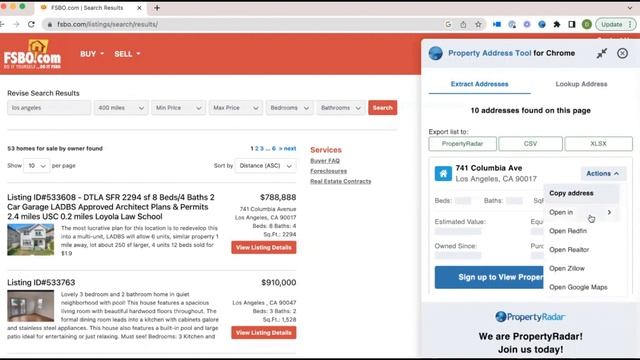Open the tab search chevron at top right
640x360 pixels.
click(630, 8)
